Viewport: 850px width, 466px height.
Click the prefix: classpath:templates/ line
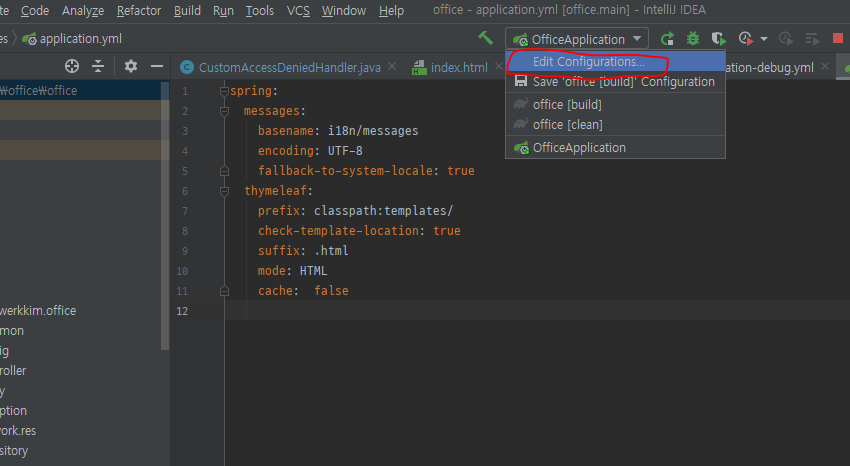(355, 211)
